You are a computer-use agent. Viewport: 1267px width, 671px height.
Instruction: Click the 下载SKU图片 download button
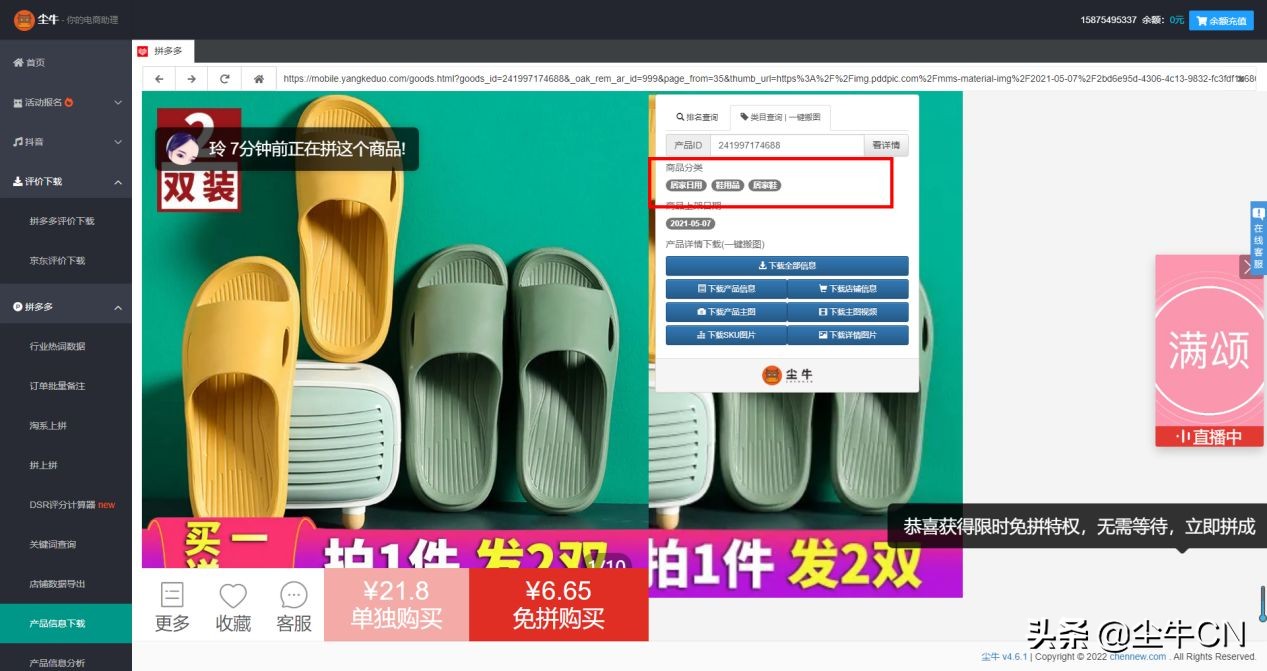click(725, 334)
